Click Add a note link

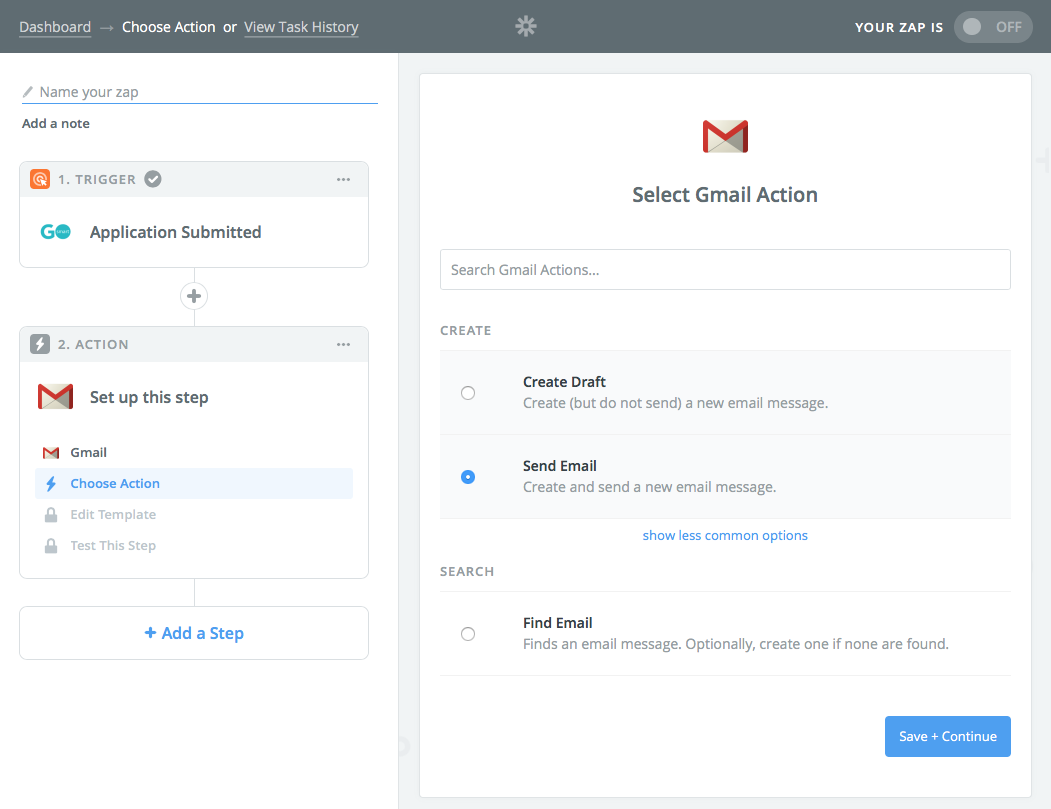coord(56,123)
